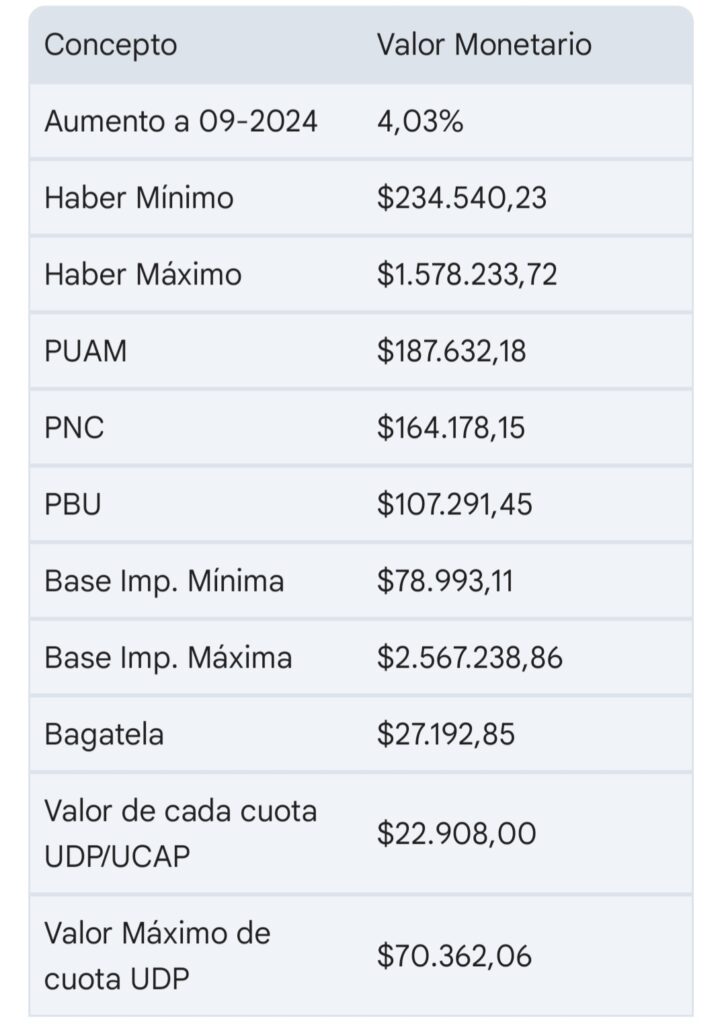724x1024 pixels.
Task: Click the $70.362,06 maximum cuota value
Action: point(454,956)
